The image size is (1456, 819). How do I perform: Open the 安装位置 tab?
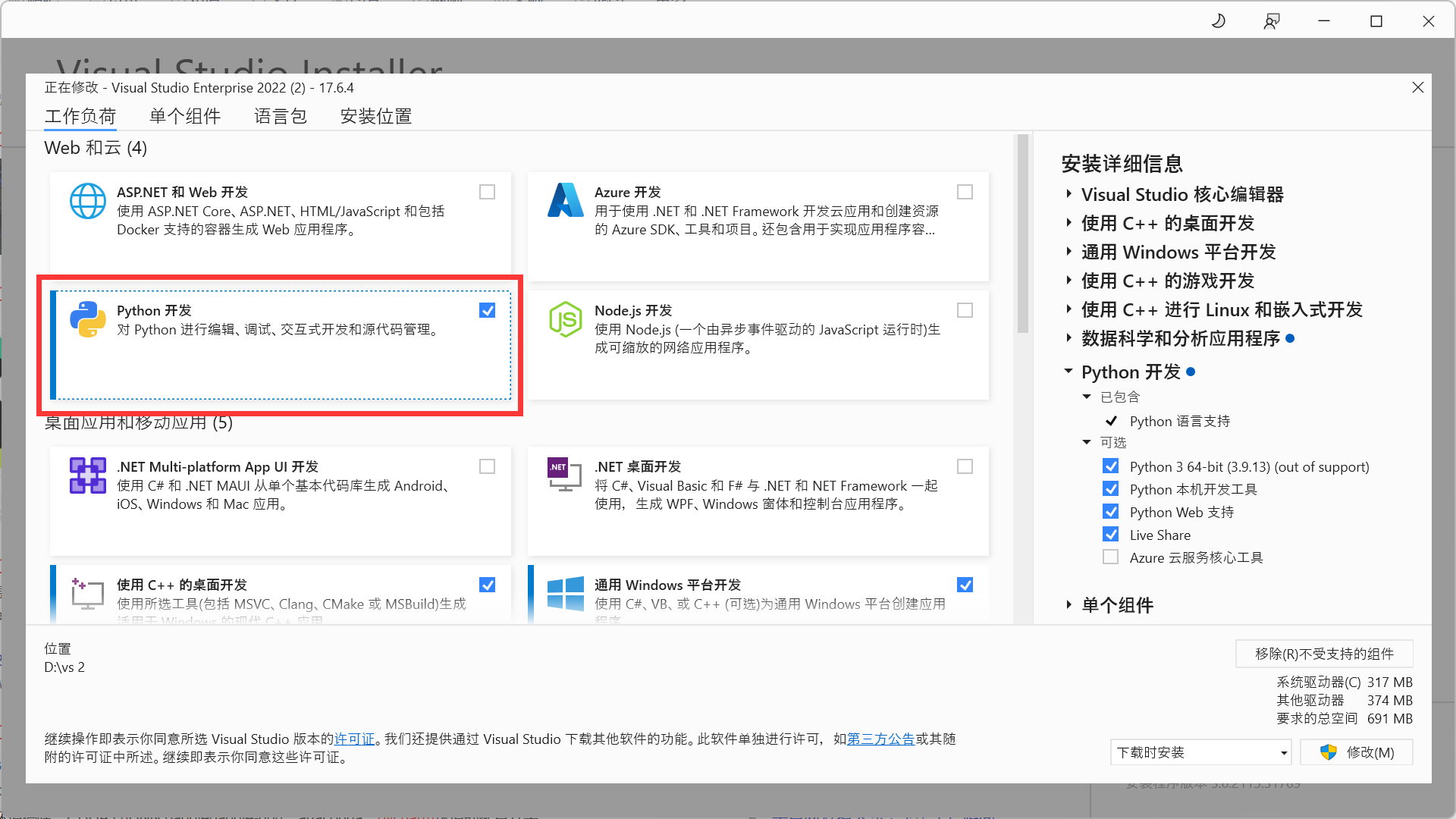coord(375,116)
